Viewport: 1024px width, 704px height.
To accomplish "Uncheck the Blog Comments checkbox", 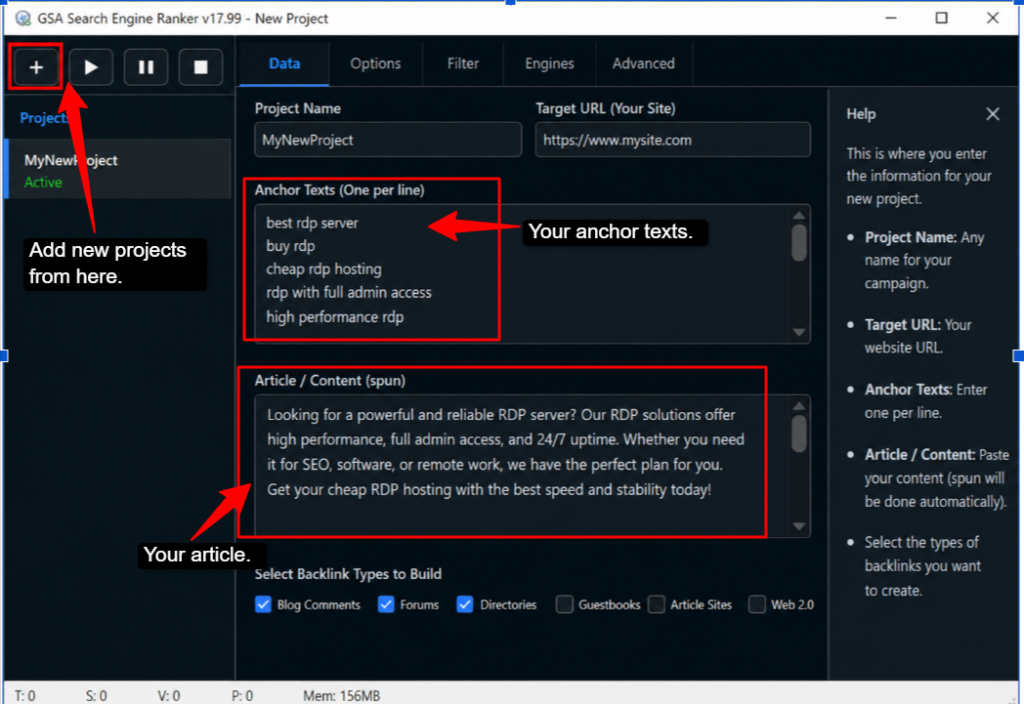I will 263,604.
